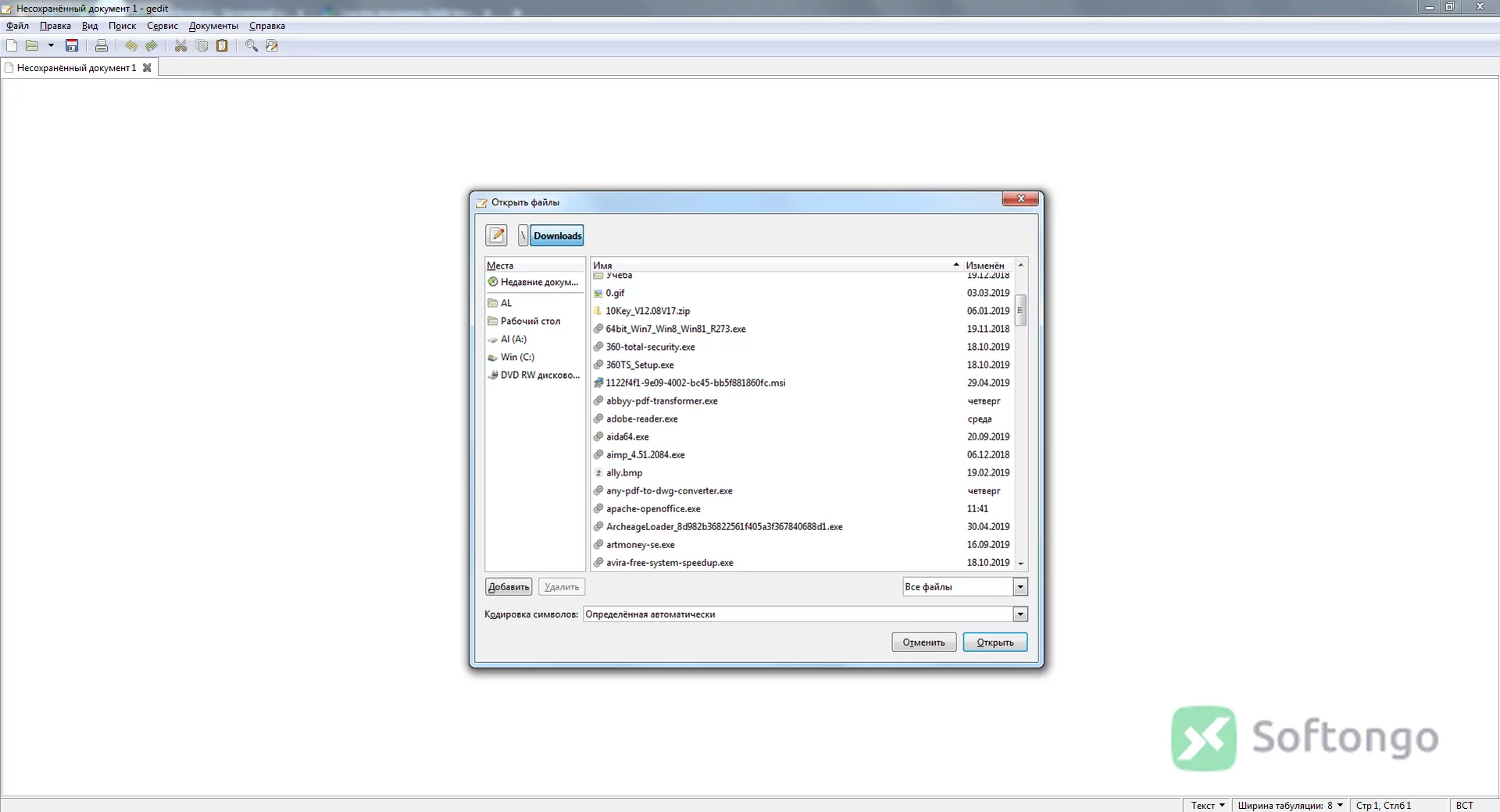Click the save floppy disk toolbar icon

(72, 46)
